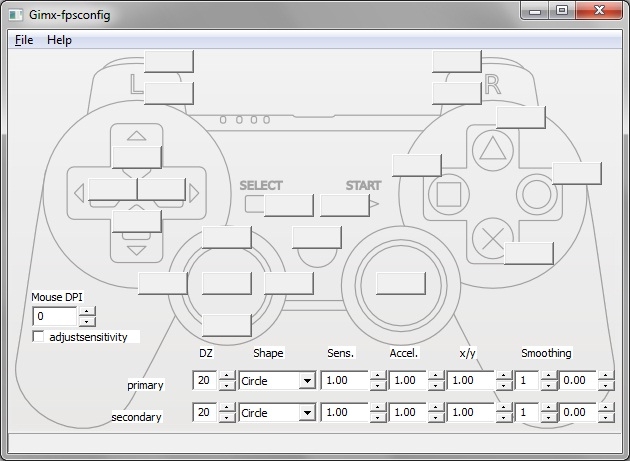Click the Gimx-fpsconfig title bar icon
This screenshot has width=630, height=461.
click(x=16, y=15)
